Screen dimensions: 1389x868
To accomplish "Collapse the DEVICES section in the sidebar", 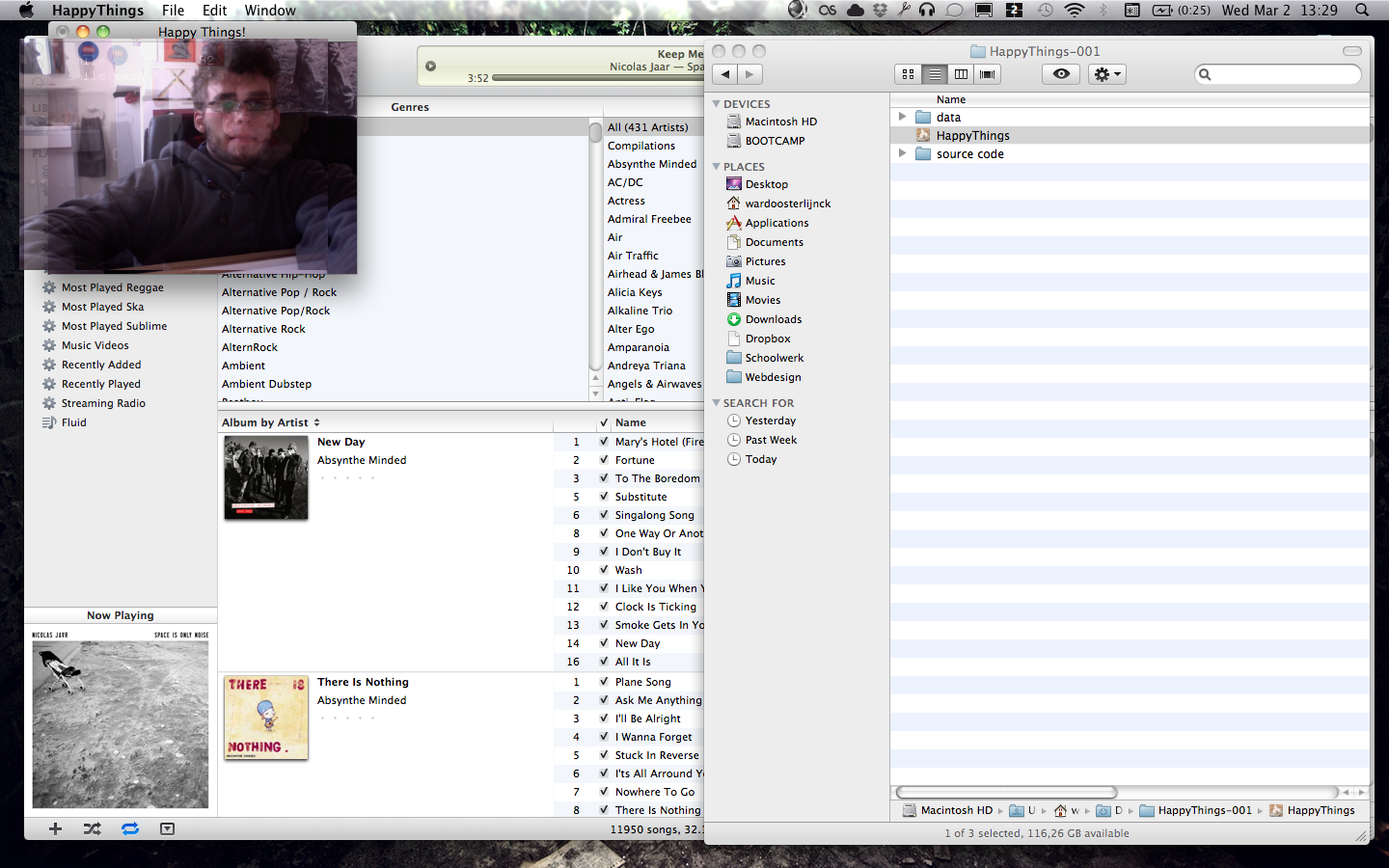I will tap(716, 104).
